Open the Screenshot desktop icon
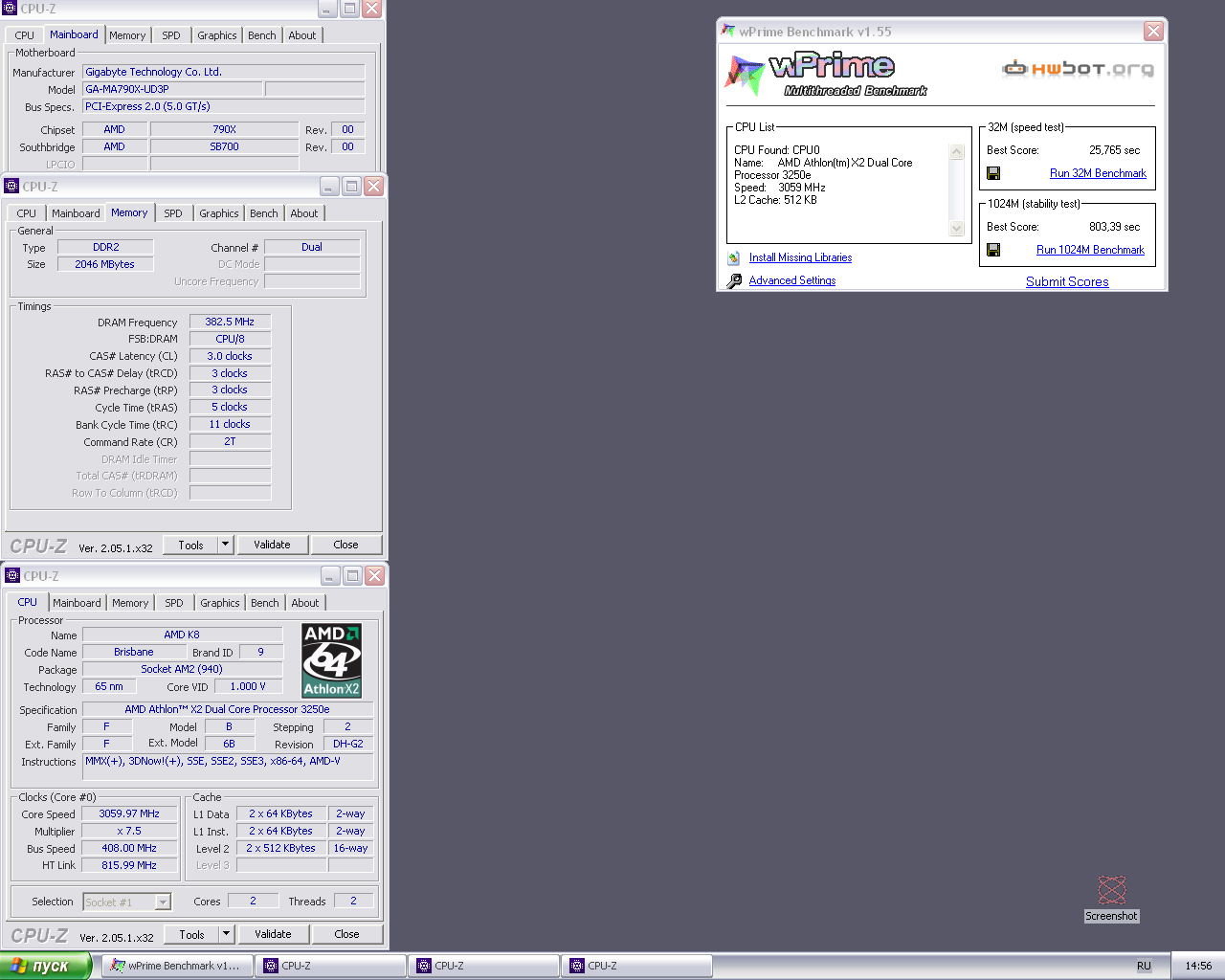Image resolution: width=1225 pixels, height=980 pixels. coord(1111,899)
